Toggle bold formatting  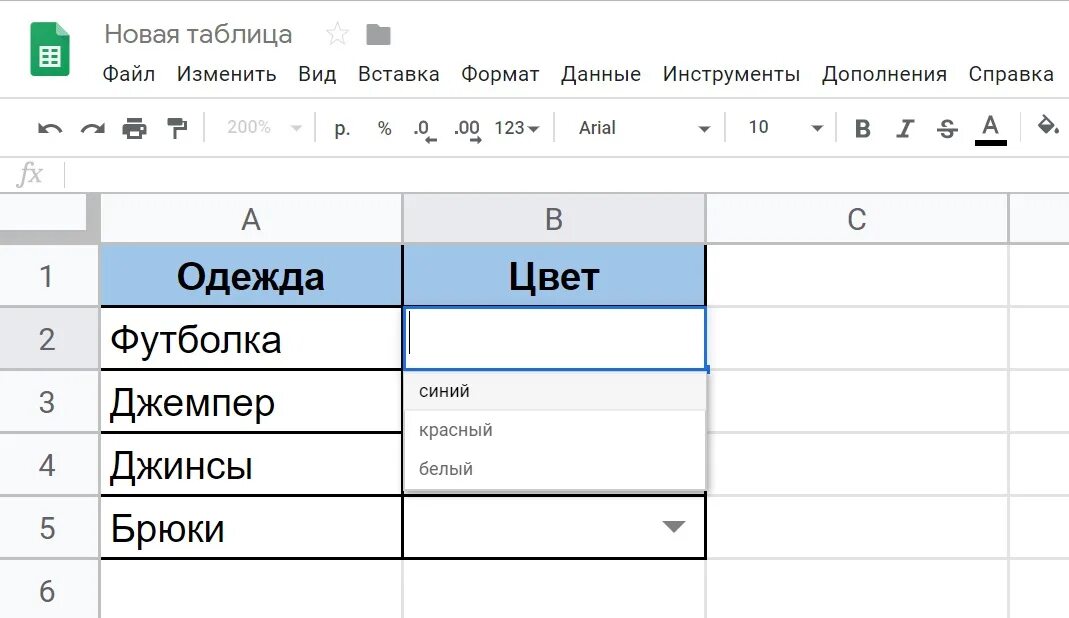862,128
